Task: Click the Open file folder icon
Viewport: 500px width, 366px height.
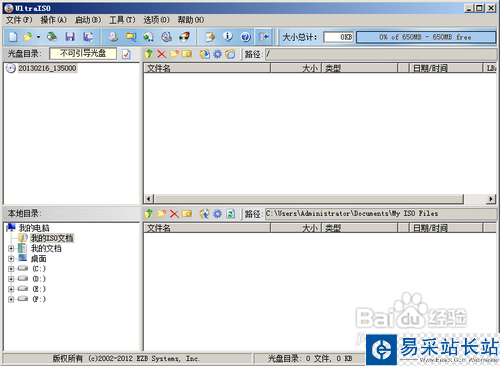Action: [28, 37]
